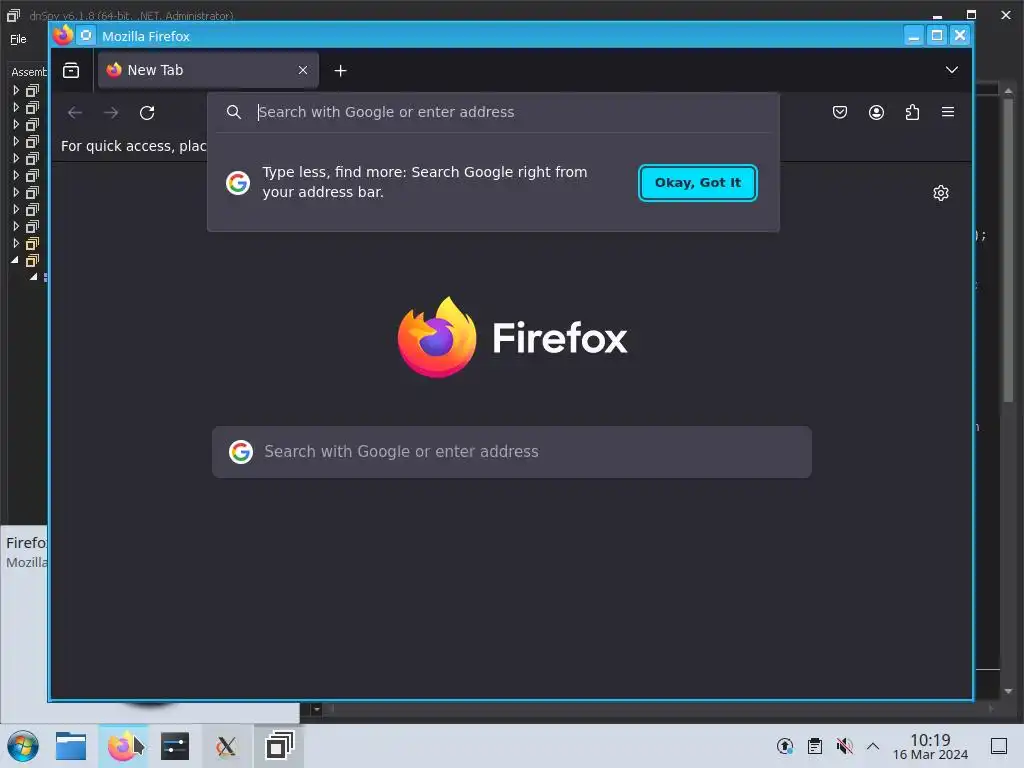
Task: Click the dnSpy scroll down arrow
Action: 1008,691
